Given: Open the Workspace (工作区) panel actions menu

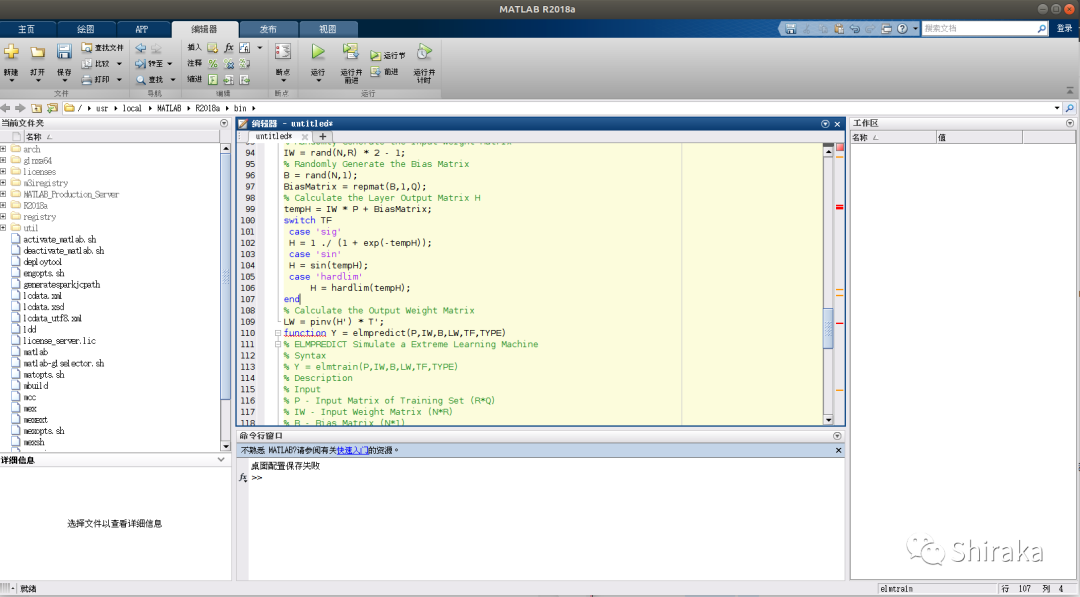Looking at the screenshot, I should [1070, 123].
